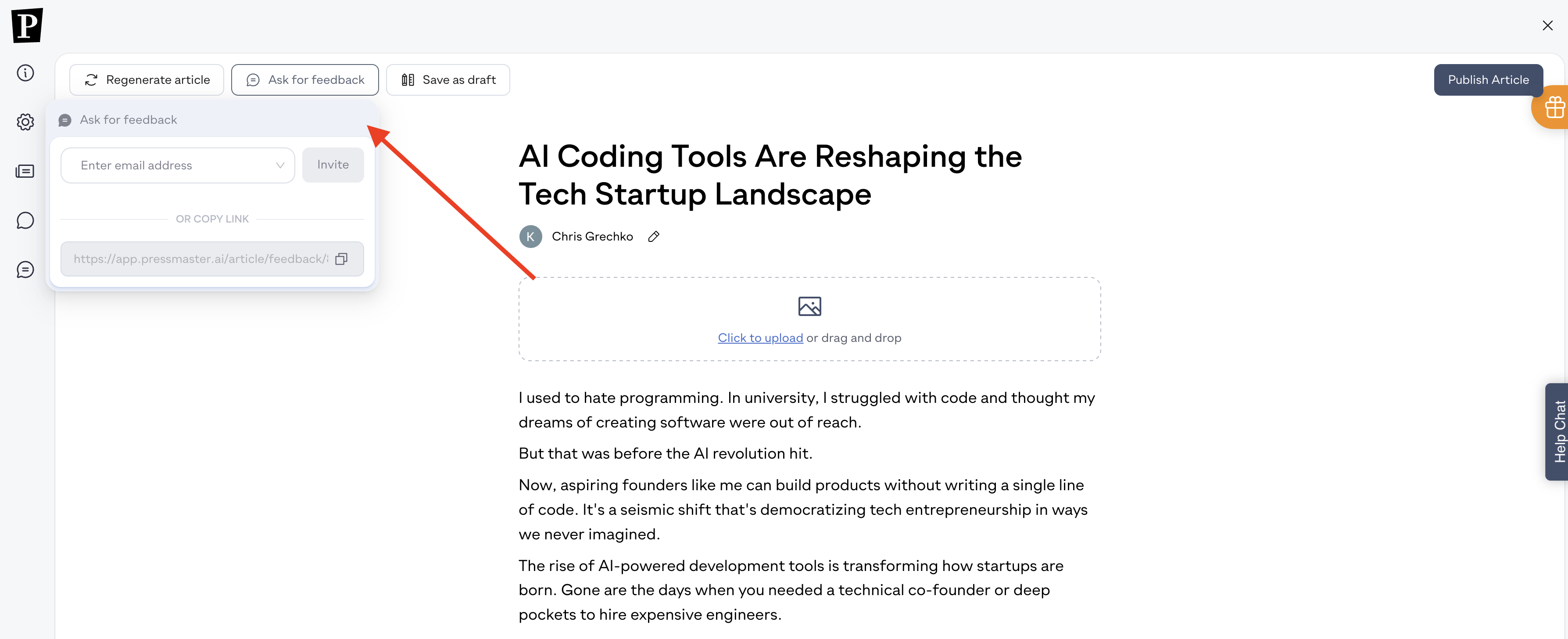1568x639 pixels.
Task: Click the chat bubble with lines sidebar icon
Action: (x=25, y=270)
